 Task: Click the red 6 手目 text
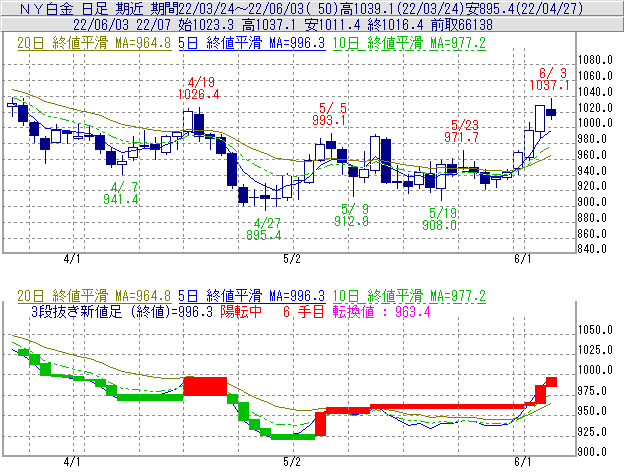[304, 311]
